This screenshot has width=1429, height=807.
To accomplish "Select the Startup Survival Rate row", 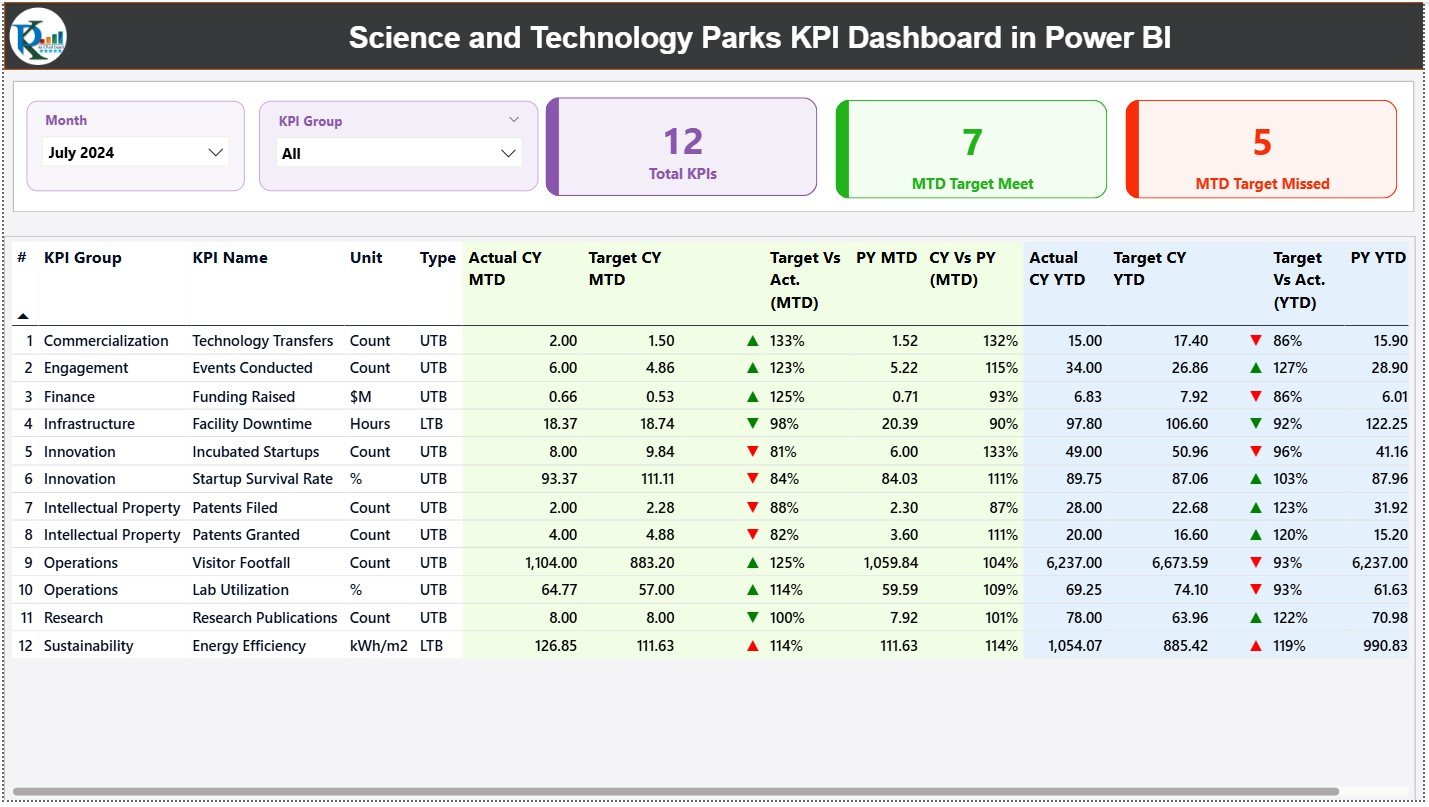I will point(263,479).
